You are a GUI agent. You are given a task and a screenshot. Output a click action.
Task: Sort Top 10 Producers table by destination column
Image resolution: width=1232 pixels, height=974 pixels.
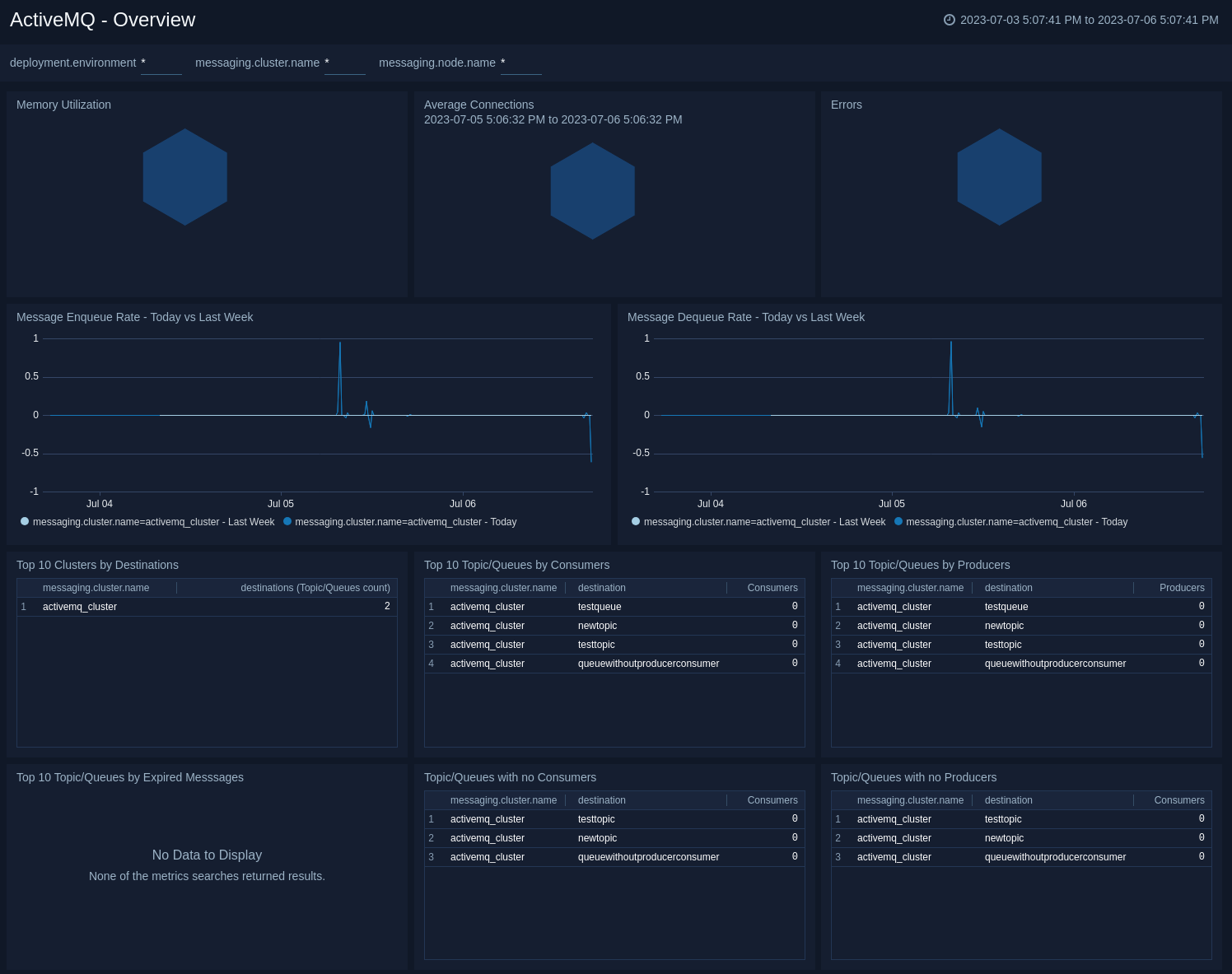click(1009, 588)
